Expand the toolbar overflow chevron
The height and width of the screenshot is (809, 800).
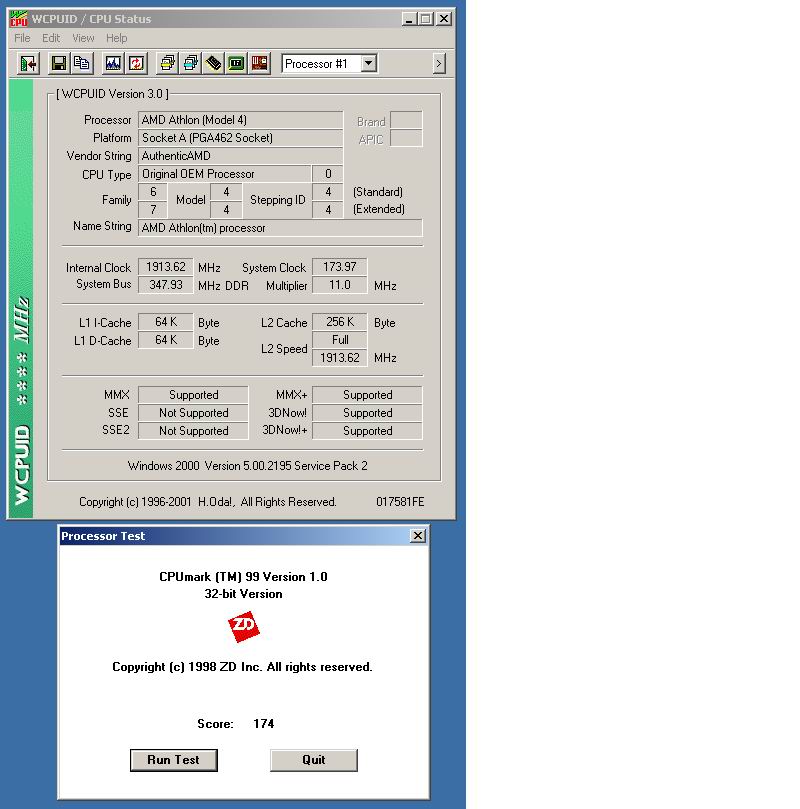439,63
